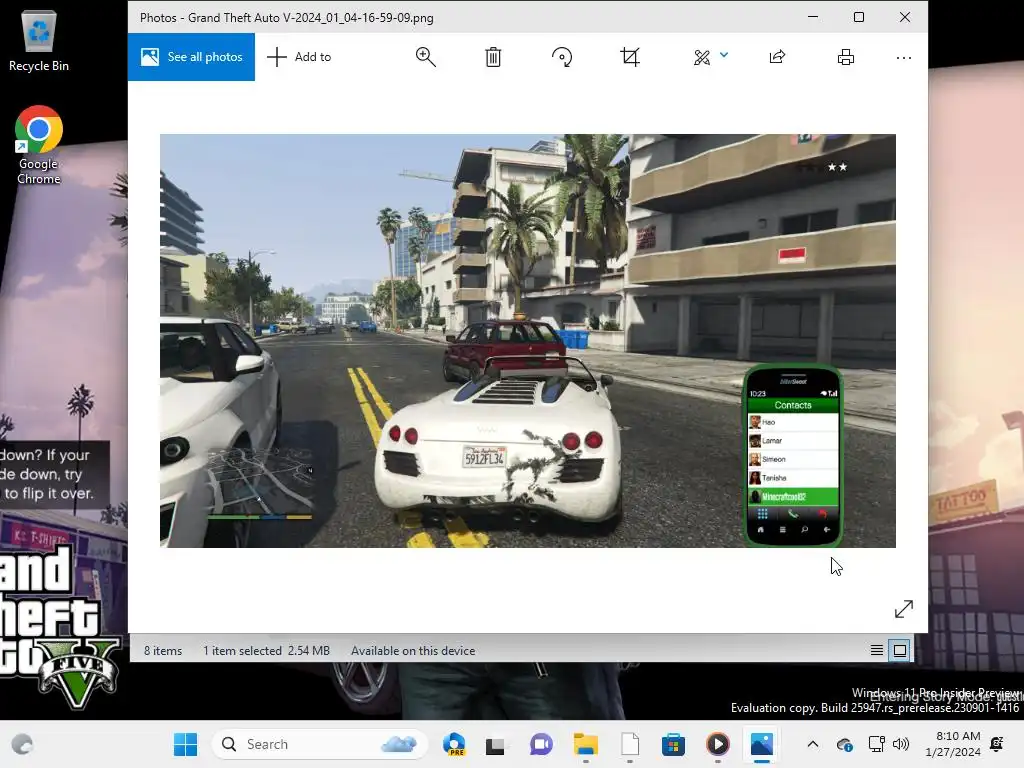Open the Crop tool
The width and height of the screenshot is (1024, 768).
(x=630, y=57)
